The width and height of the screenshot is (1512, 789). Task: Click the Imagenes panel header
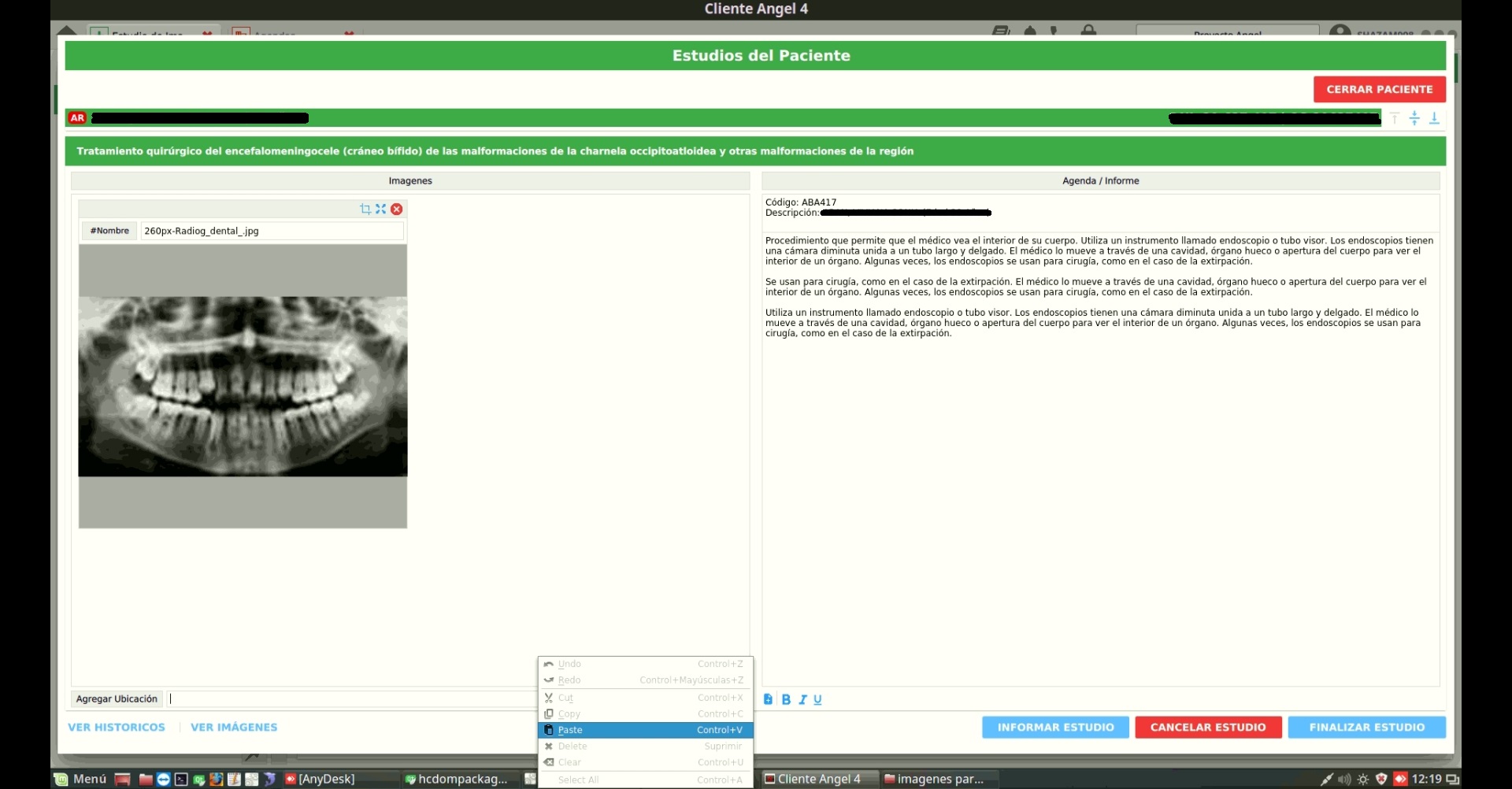pos(410,181)
